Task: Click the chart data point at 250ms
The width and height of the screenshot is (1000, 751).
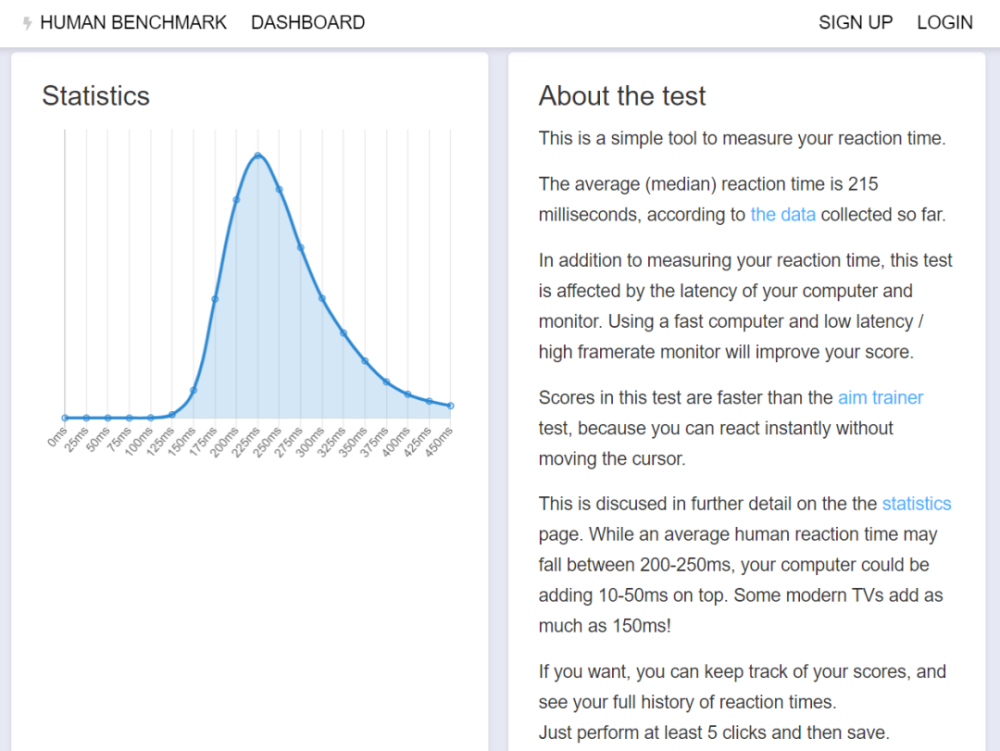Action: click(279, 189)
